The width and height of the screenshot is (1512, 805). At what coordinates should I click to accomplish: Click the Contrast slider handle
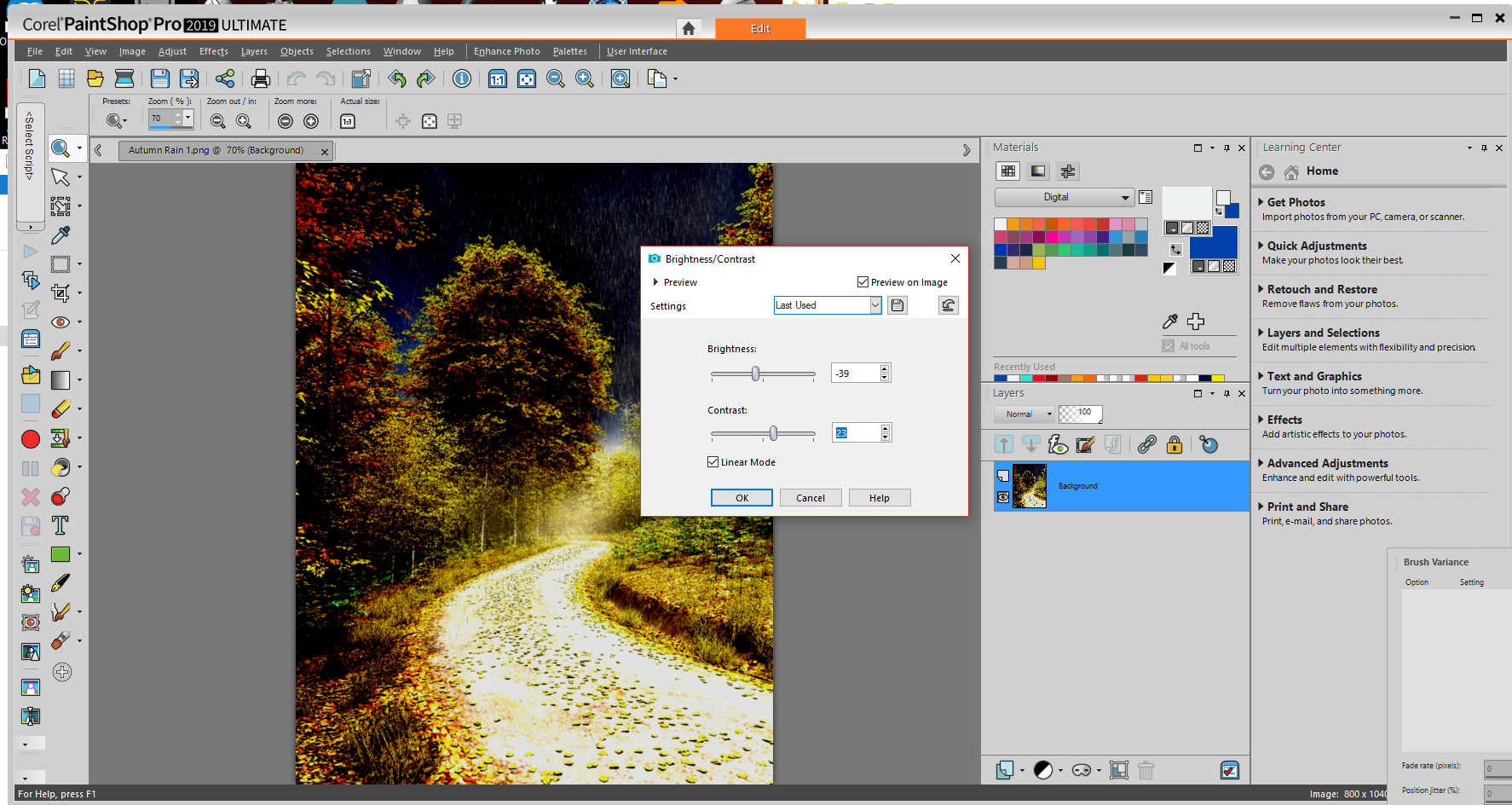coord(773,433)
